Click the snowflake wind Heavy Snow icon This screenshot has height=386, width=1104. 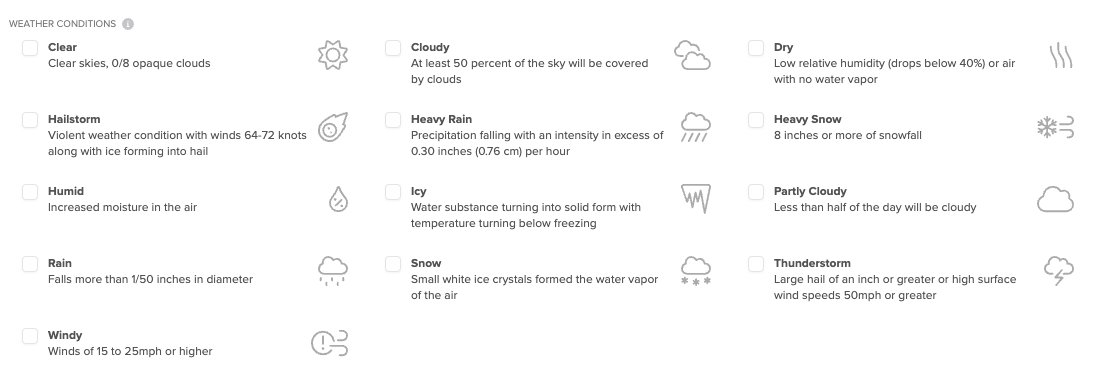pyautogui.click(x=1055, y=127)
